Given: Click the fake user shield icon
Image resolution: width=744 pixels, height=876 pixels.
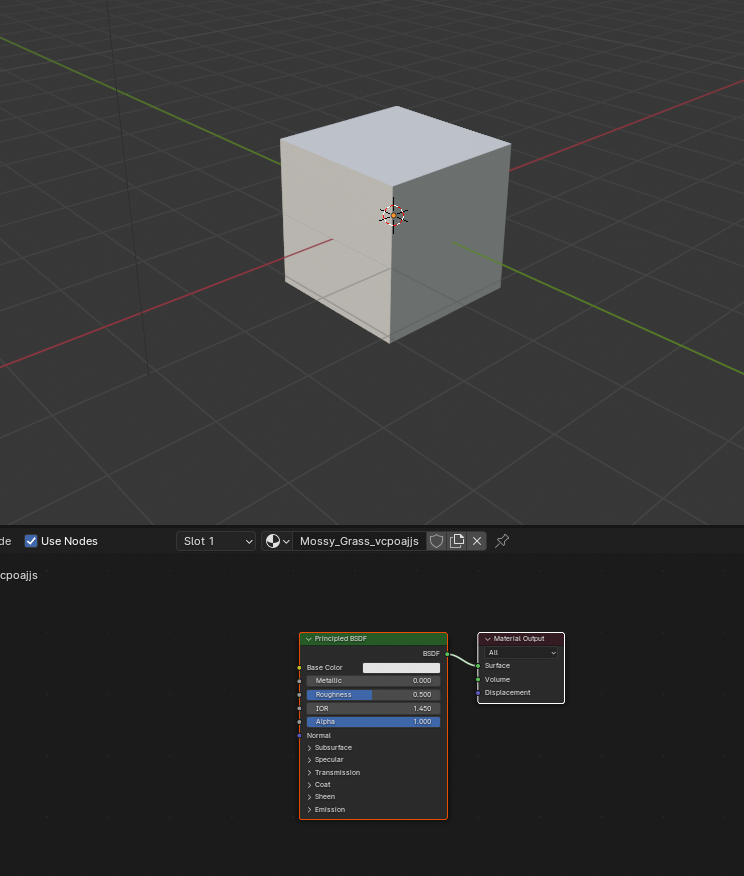Looking at the screenshot, I should 436,541.
